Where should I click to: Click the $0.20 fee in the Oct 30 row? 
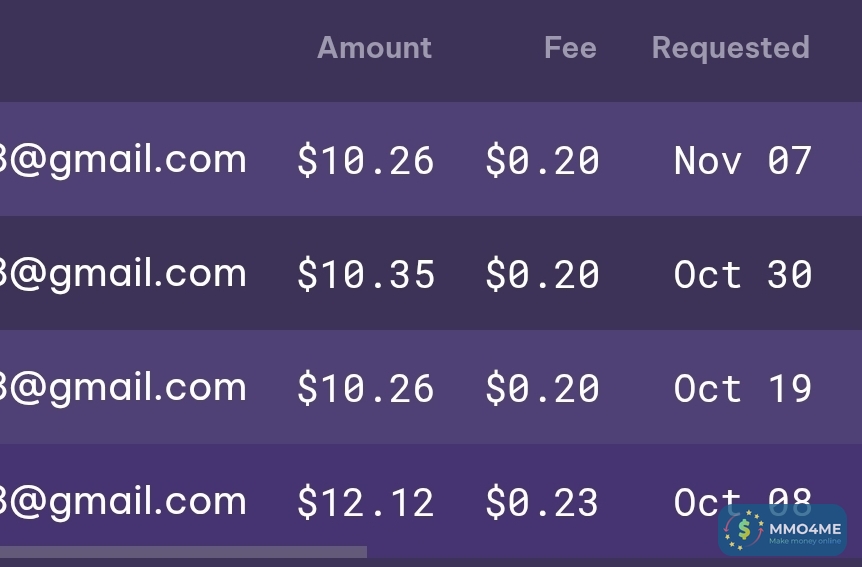(542, 275)
